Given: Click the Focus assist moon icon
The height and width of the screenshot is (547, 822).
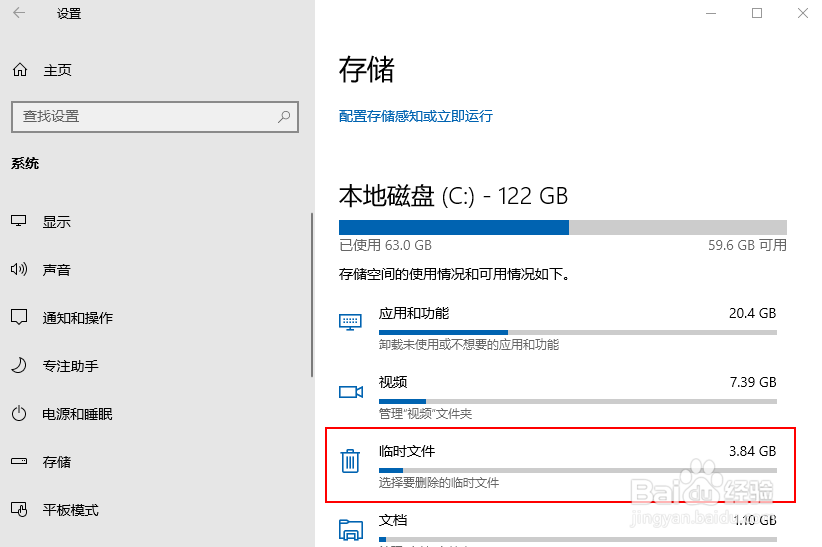Looking at the screenshot, I should click(x=19, y=366).
